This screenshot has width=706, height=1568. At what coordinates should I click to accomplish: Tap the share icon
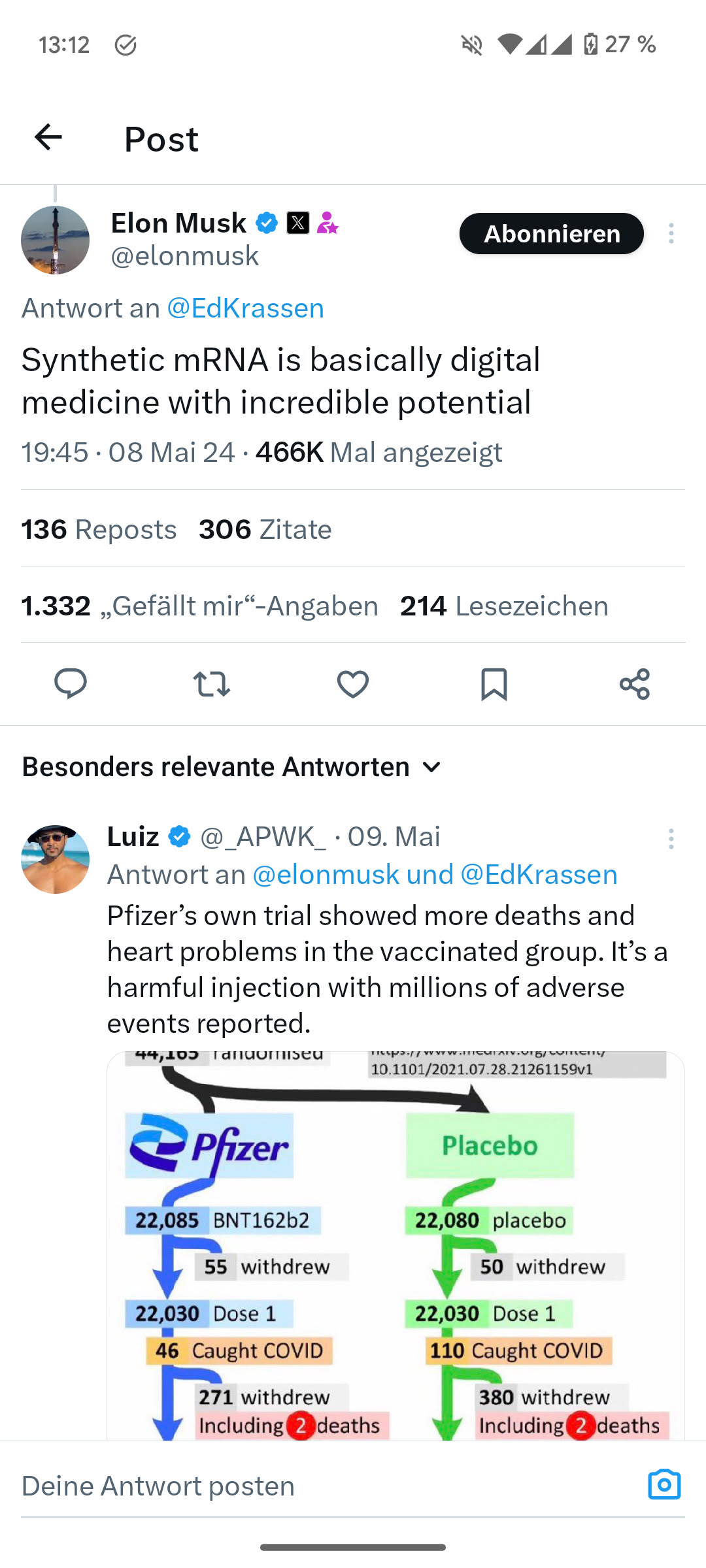tap(634, 684)
